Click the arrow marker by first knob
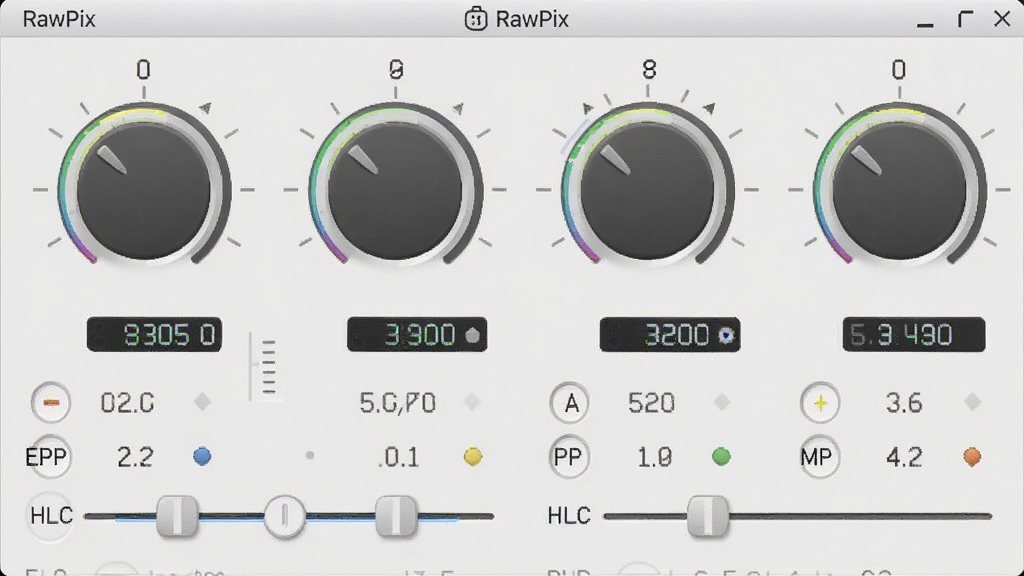The image size is (1024, 576). pyautogui.click(x=206, y=107)
